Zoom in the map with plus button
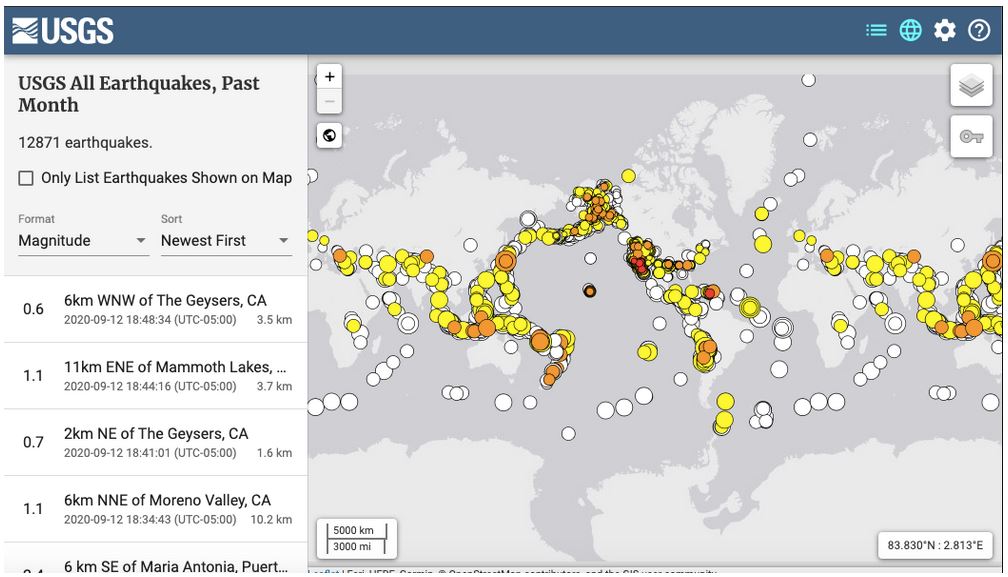1008x577 pixels. (330, 77)
